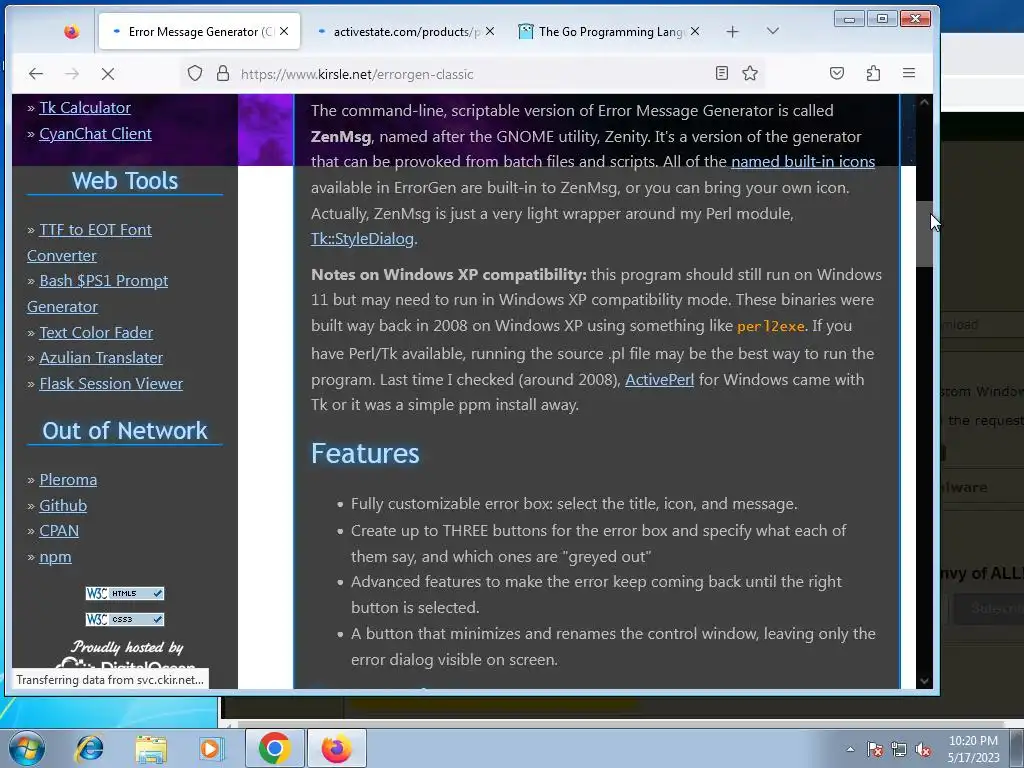Click the Action Center flag tray icon
1024x768 pixels.
(875, 749)
